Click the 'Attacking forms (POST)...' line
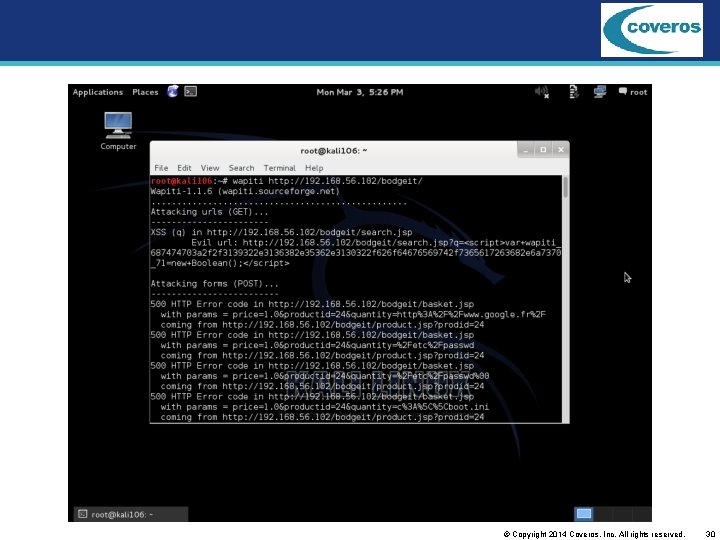Viewport: 720px width, 540px height. [x=214, y=284]
